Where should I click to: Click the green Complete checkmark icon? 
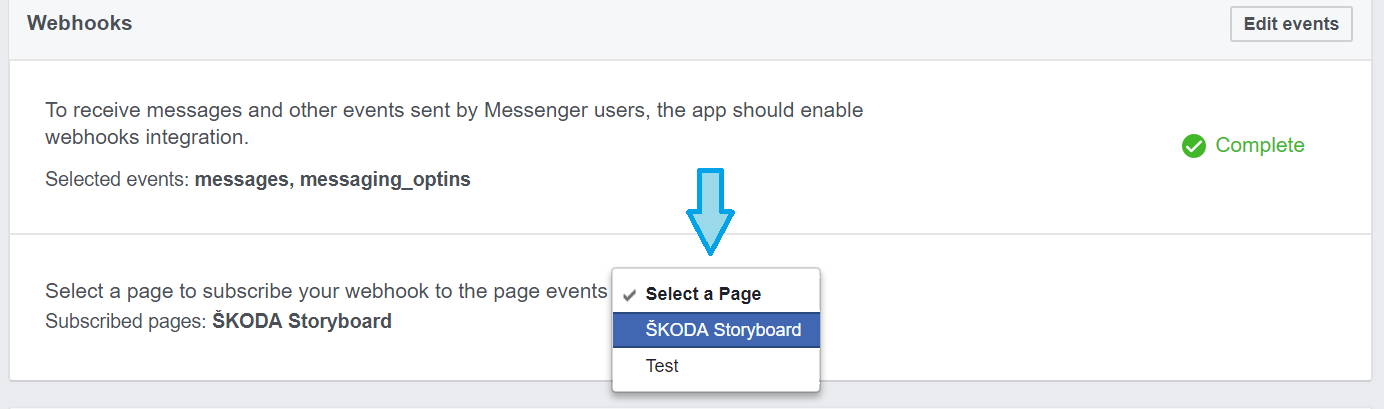pos(1193,146)
